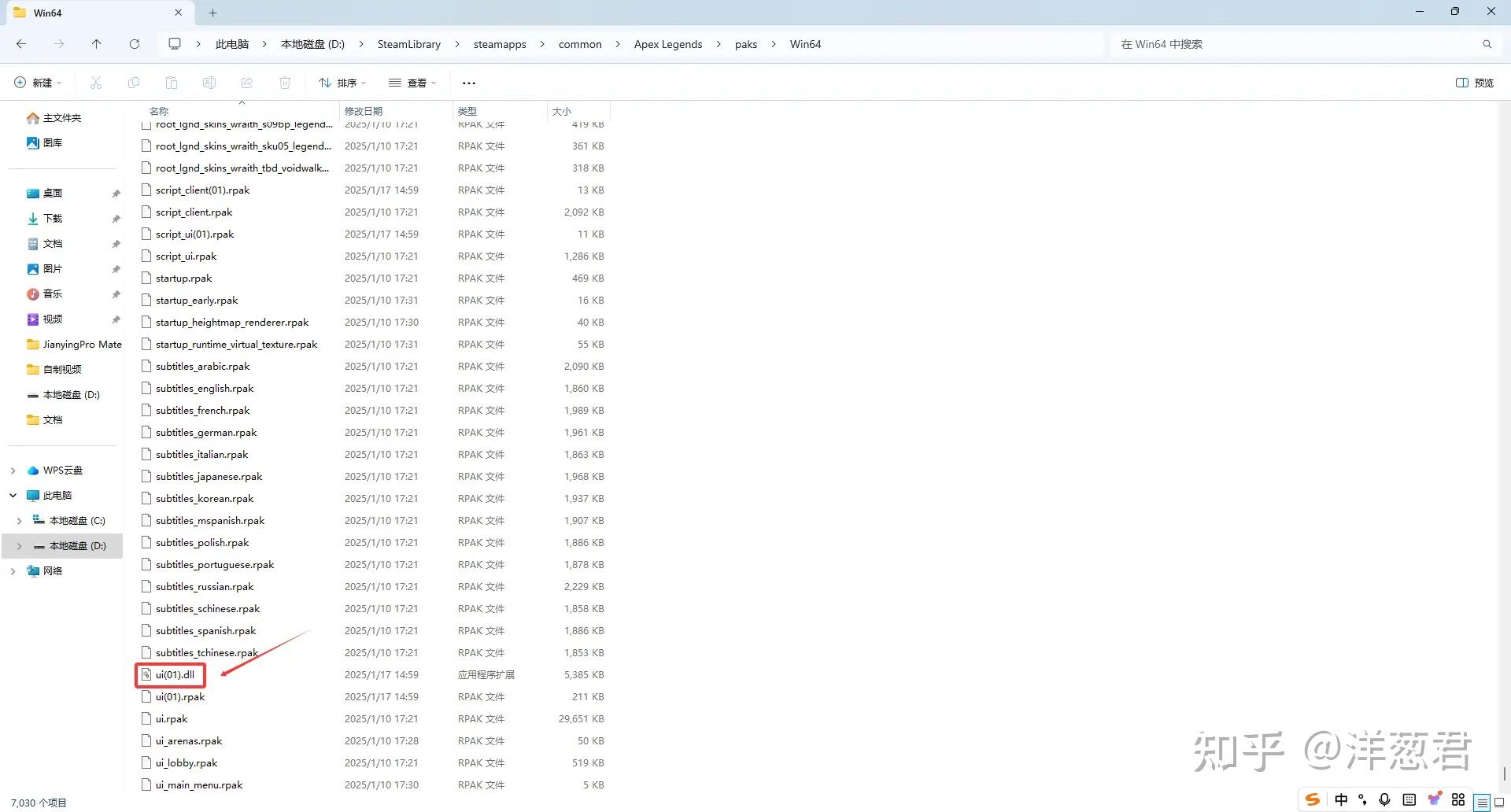Click the Copy toolbar icon
Viewport: 1511px width, 812px height.
point(134,83)
